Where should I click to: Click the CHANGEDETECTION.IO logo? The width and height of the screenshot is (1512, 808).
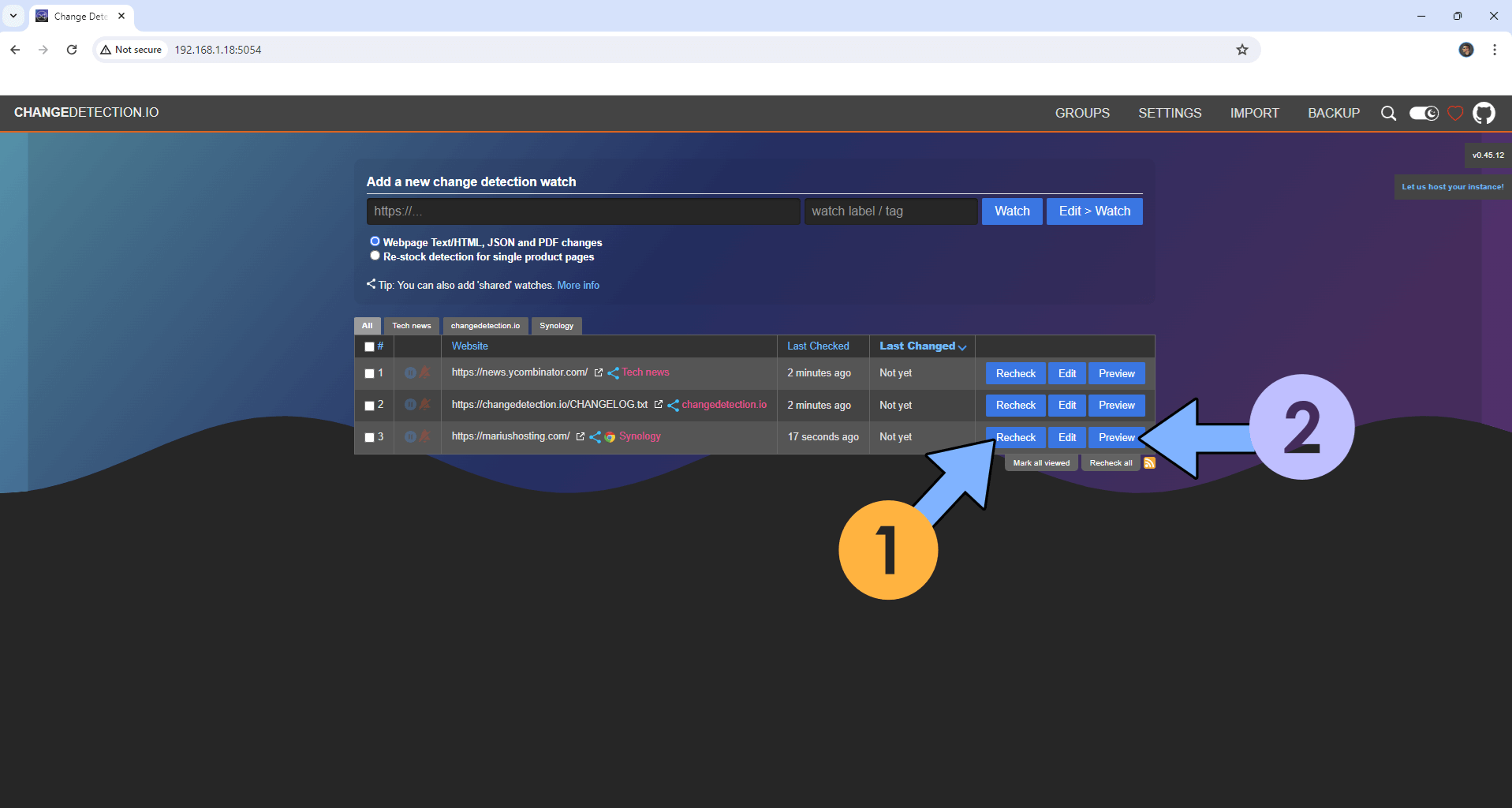pos(86,113)
